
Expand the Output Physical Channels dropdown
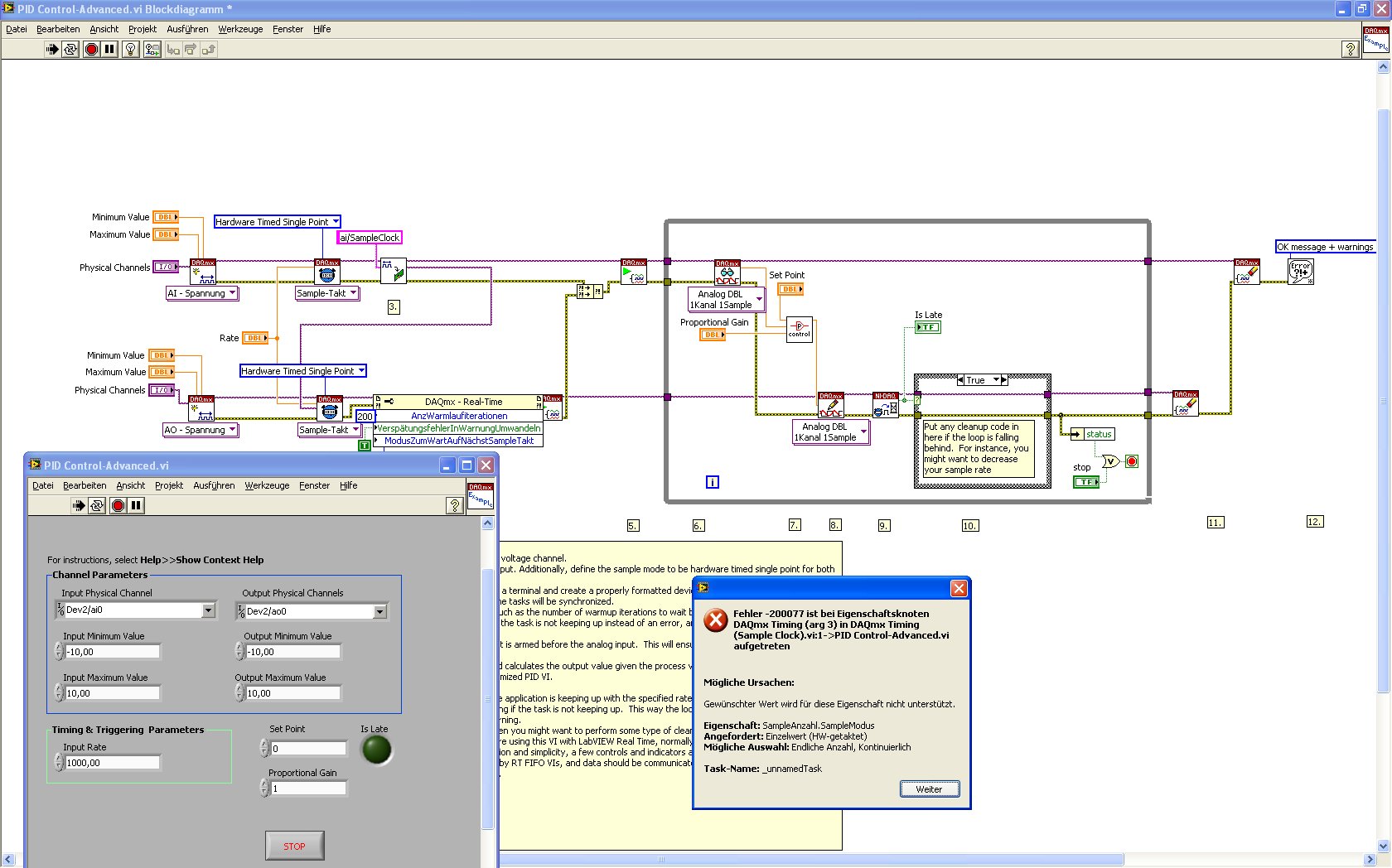[380, 611]
